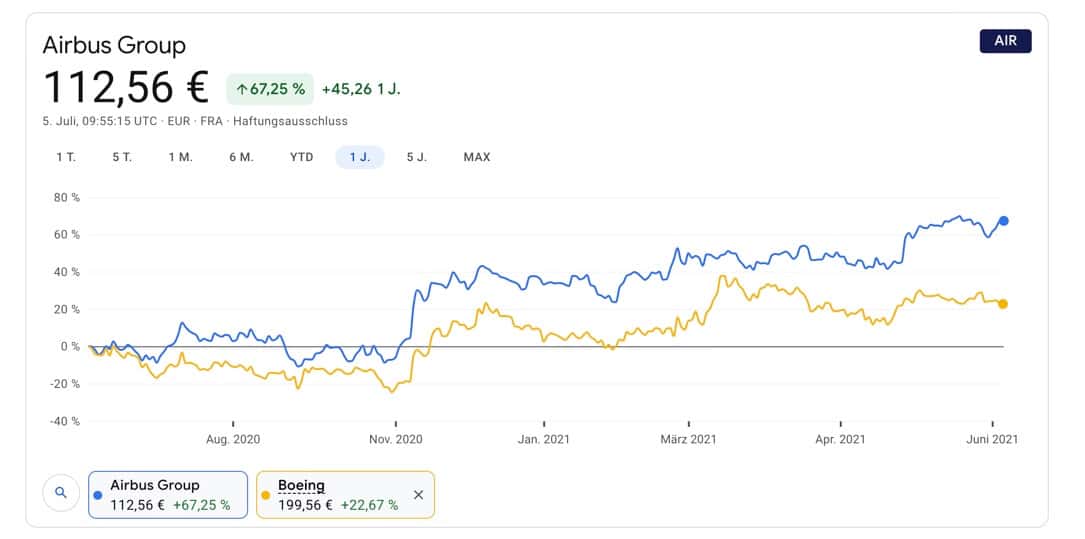Select the 1 T. time range
The image size is (1085, 539).
click(x=66, y=157)
